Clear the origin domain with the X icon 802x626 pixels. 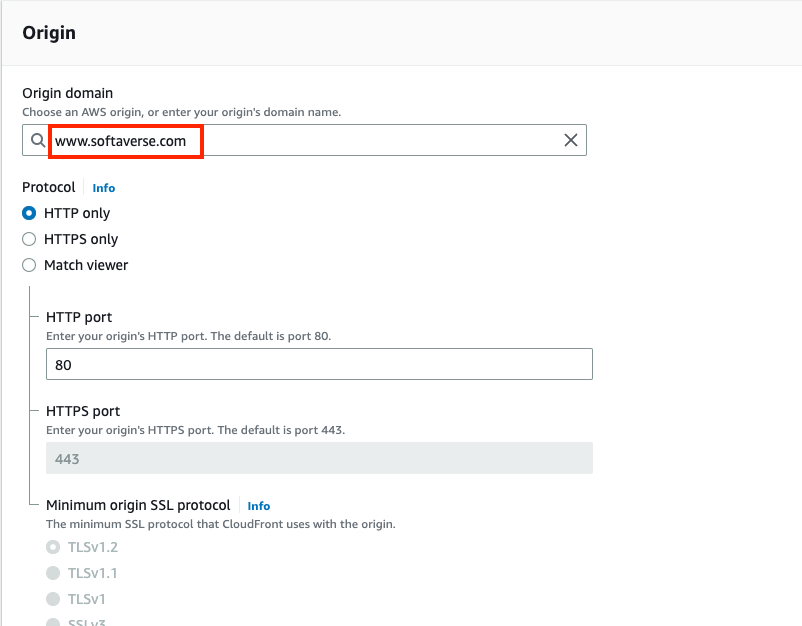570,140
